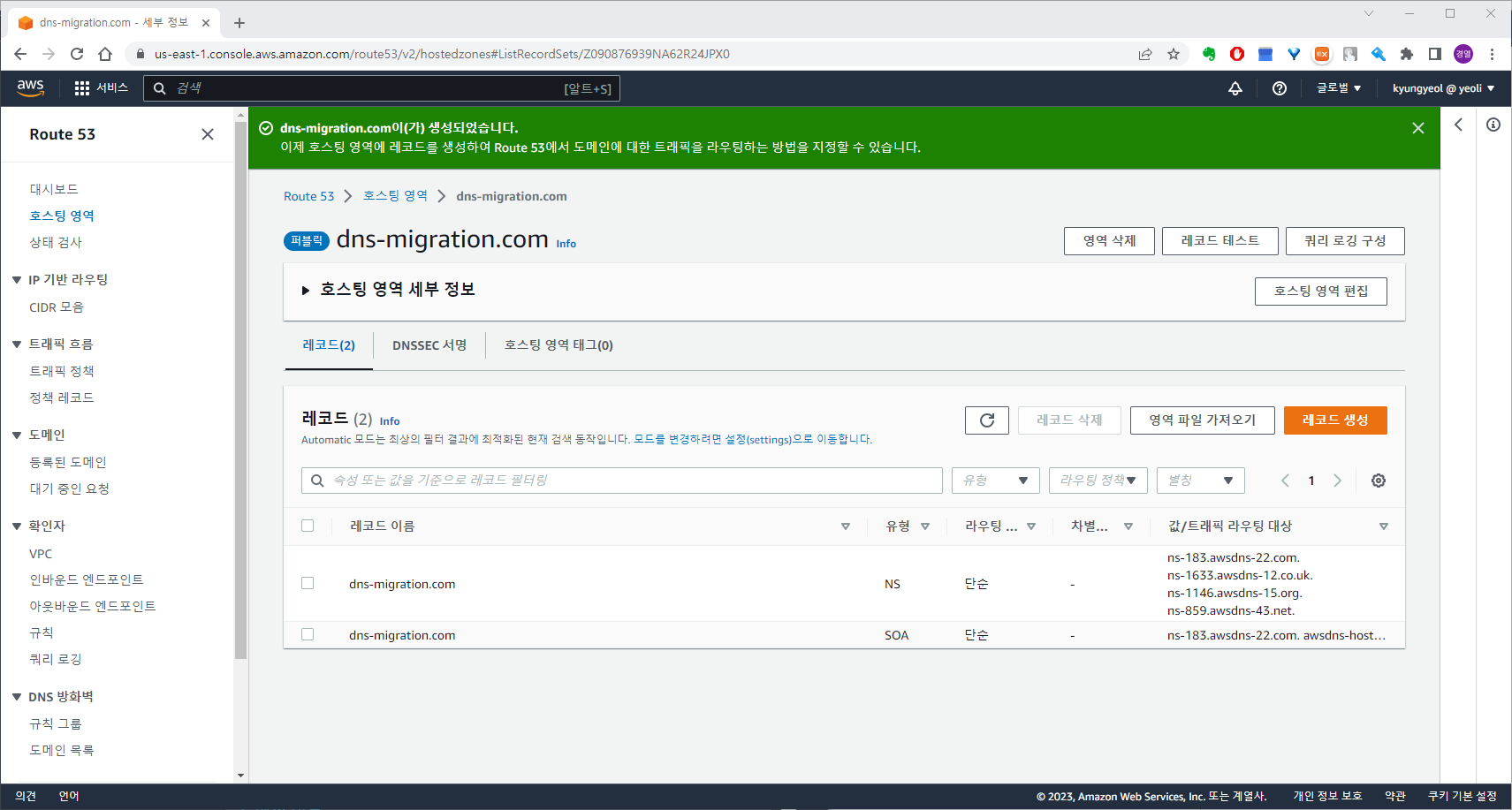Open the Info link beside dns-migration.com
The height and width of the screenshot is (810, 1512).
click(566, 244)
